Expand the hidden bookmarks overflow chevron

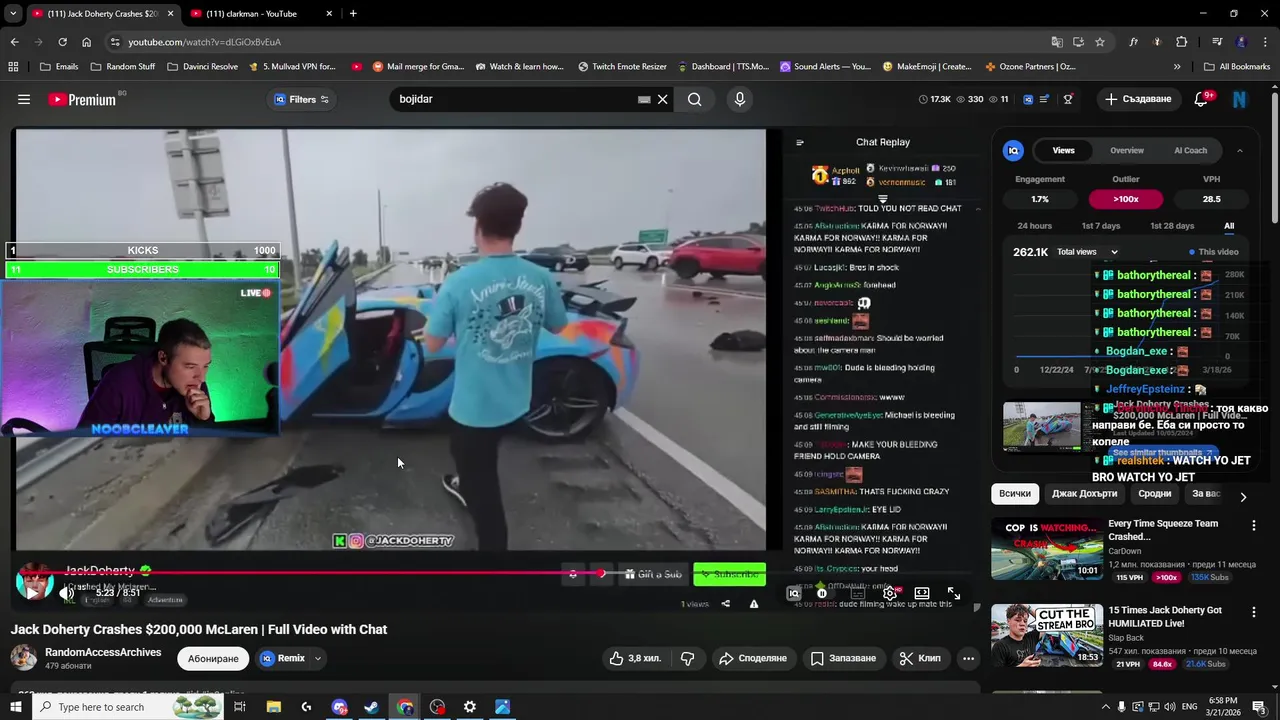point(1177,66)
